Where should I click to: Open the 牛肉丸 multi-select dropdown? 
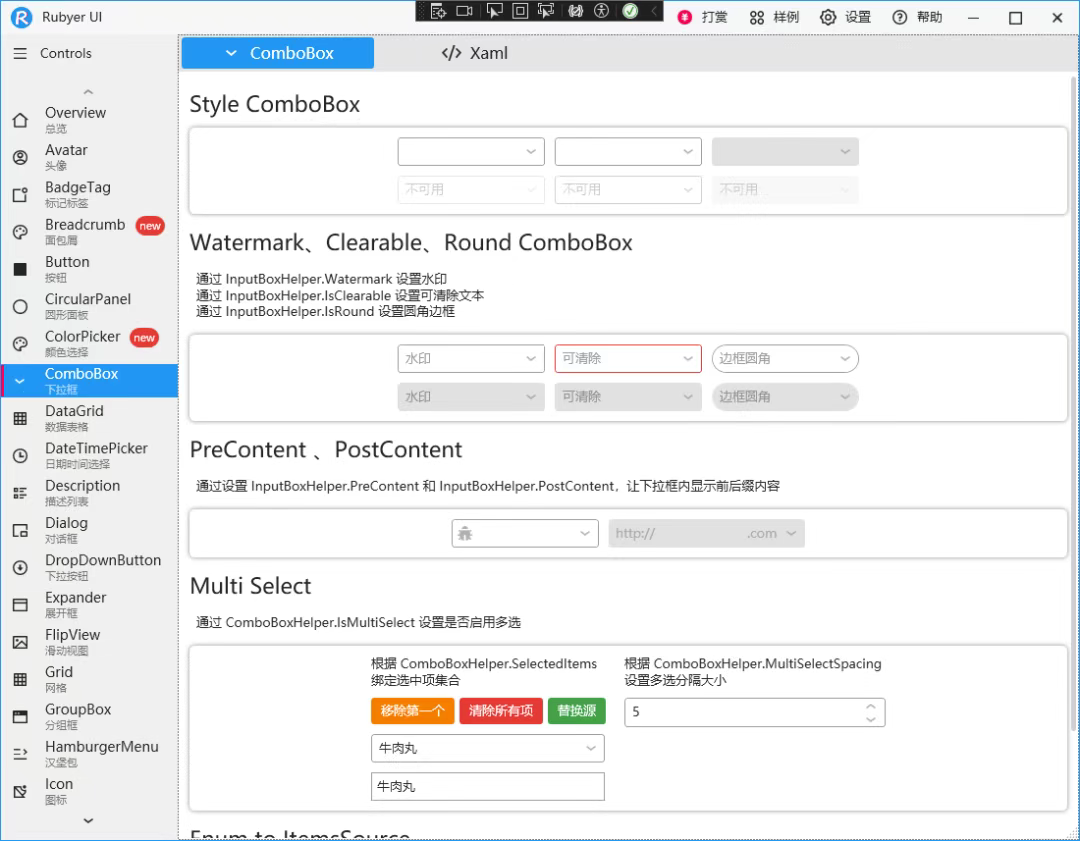coord(488,748)
